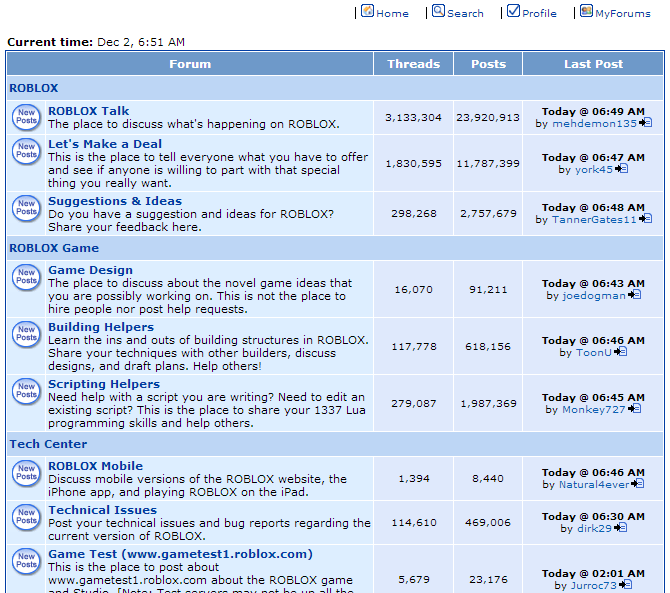The image size is (670, 593).
Task: Jump to last post icon after TannerGates11
Action: (x=645, y=219)
